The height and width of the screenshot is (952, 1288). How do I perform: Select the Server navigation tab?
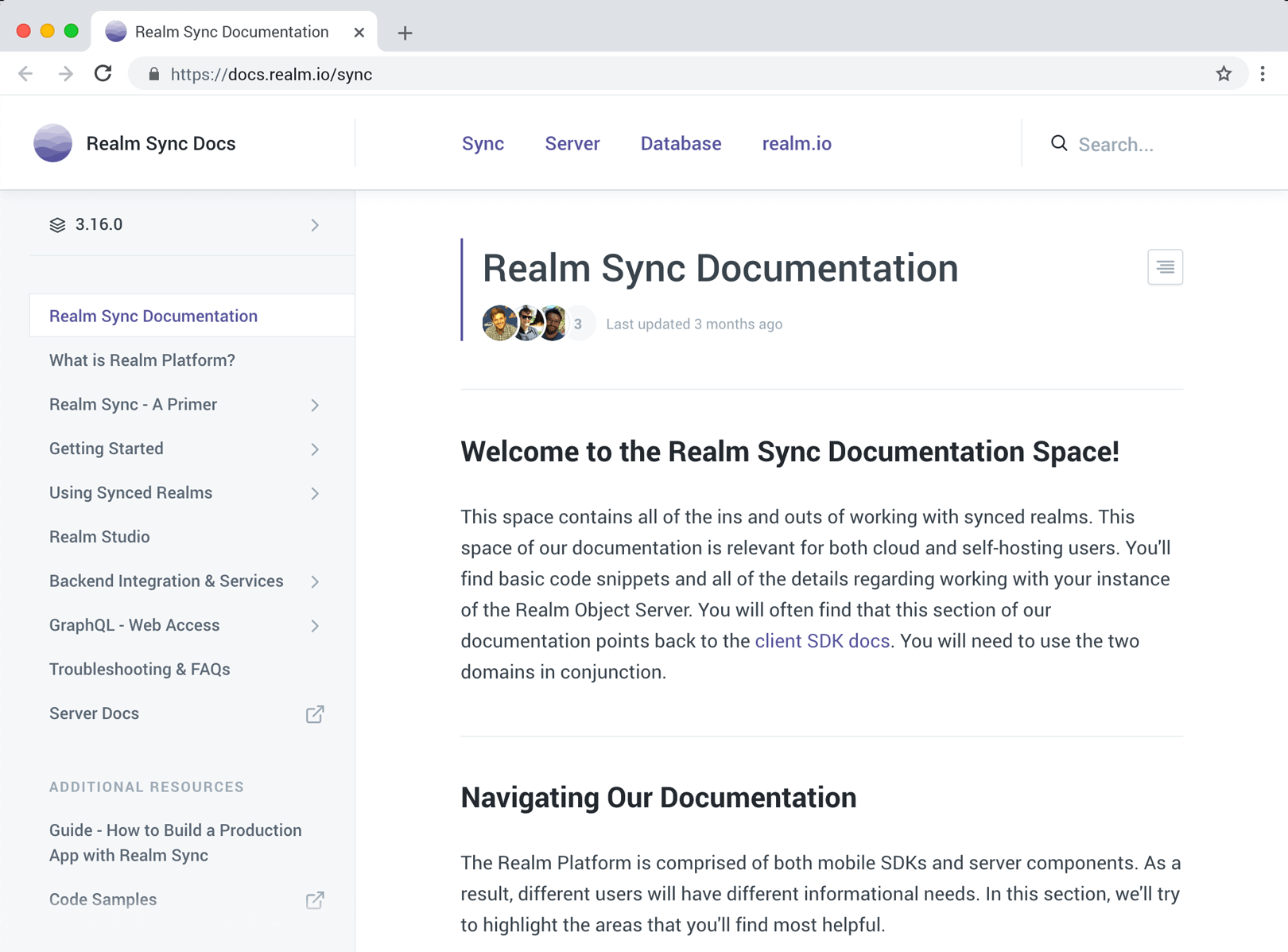(x=572, y=143)
